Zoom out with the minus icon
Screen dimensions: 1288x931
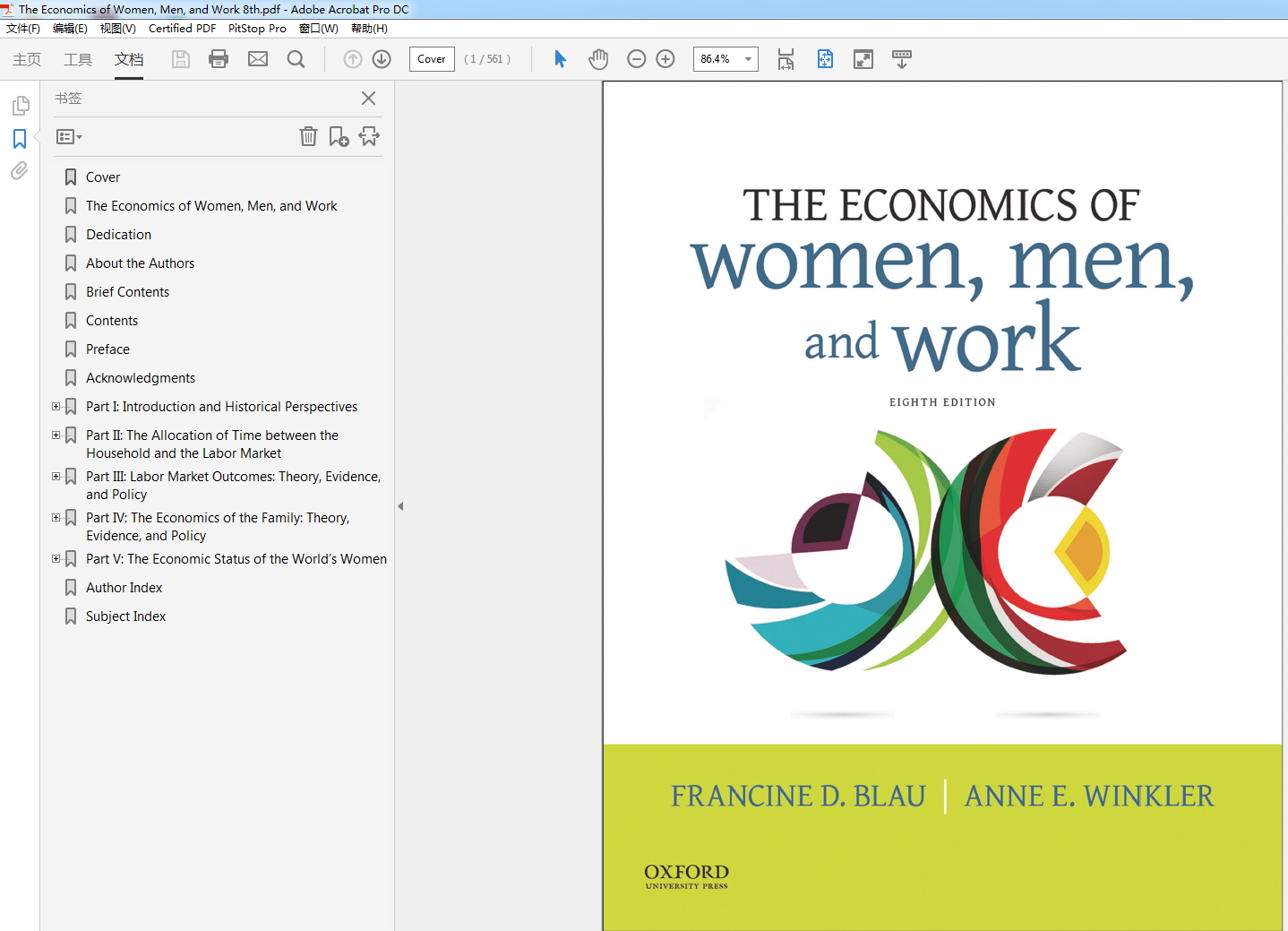click(x=637, y=59)
